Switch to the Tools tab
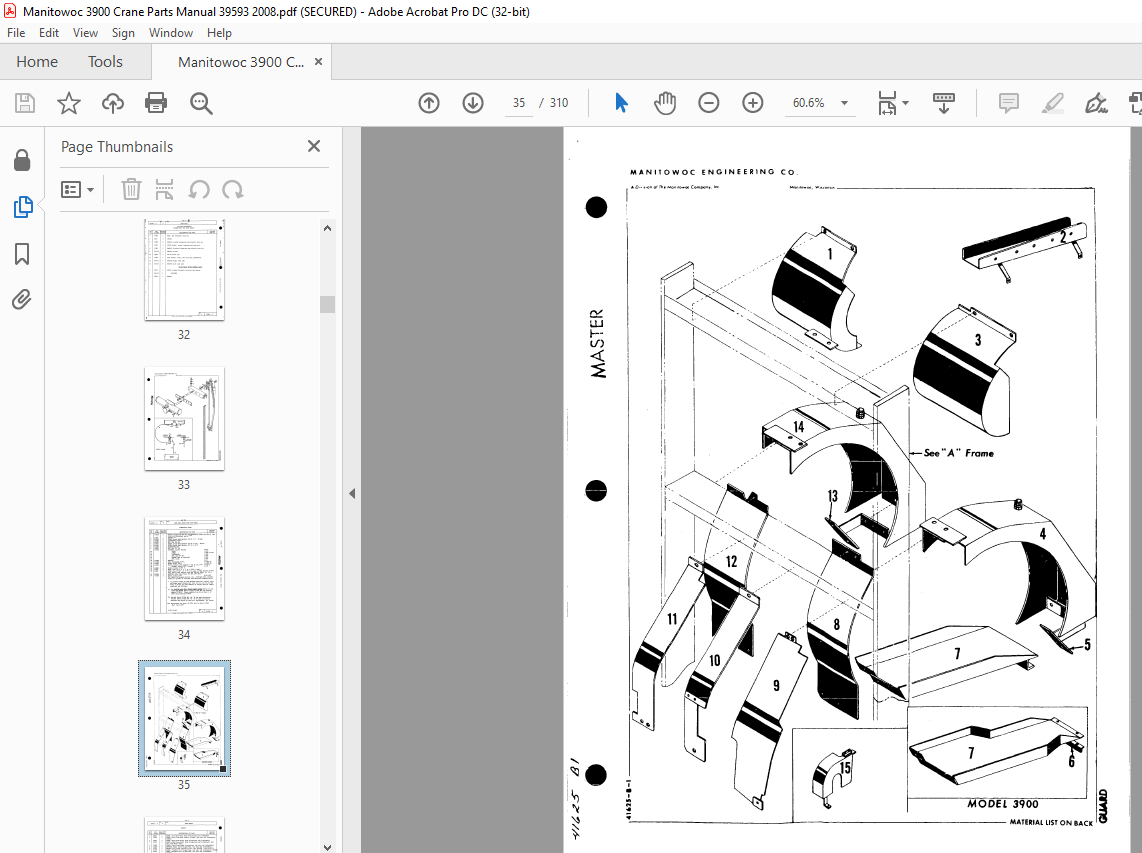 tap(105, 62)
